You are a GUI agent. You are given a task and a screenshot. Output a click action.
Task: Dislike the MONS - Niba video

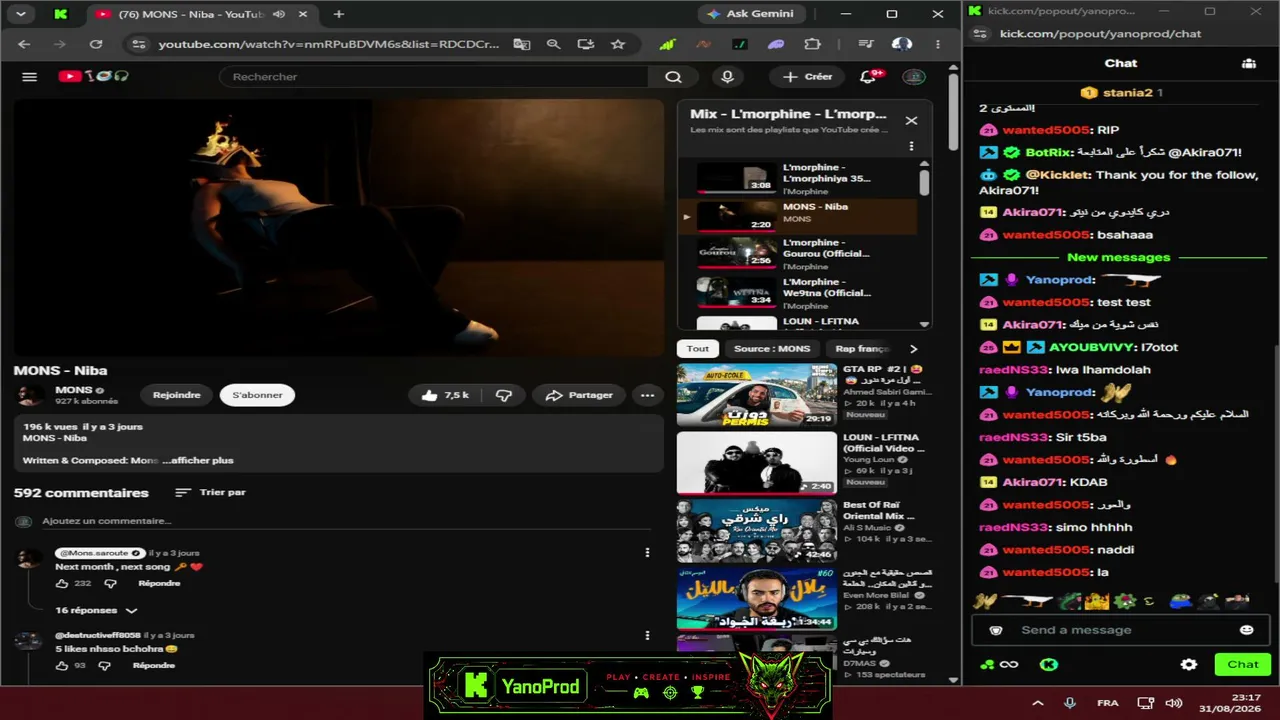coord(504,395)
